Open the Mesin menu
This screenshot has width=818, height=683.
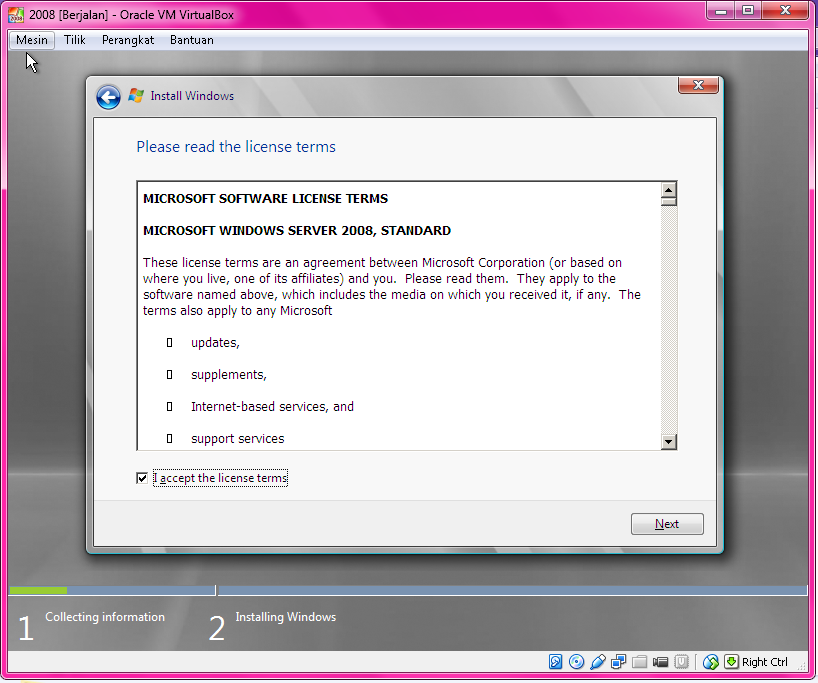click(x=32, y=40)
